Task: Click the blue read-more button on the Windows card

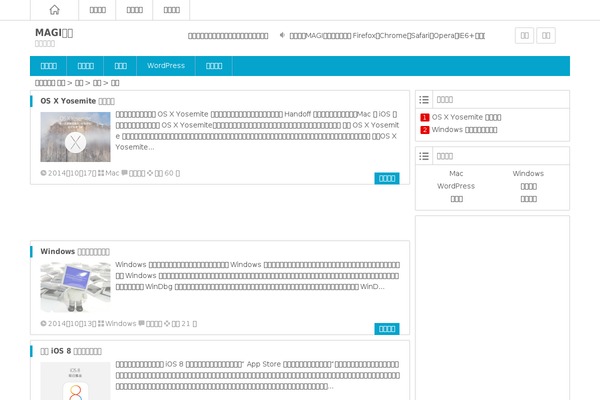Action: [x=387, y=329]
